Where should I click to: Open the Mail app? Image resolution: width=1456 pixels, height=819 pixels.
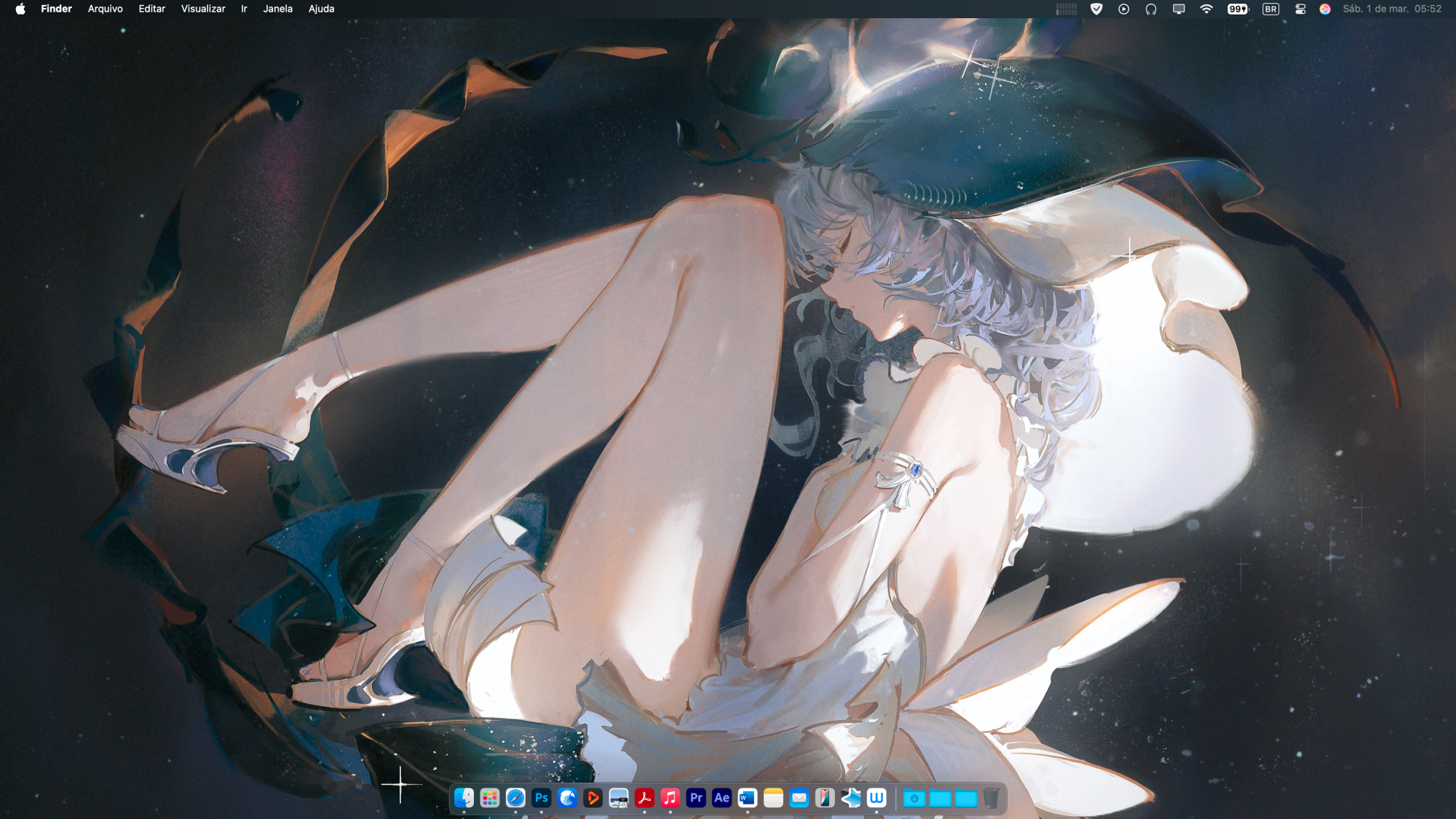point(799,798)
